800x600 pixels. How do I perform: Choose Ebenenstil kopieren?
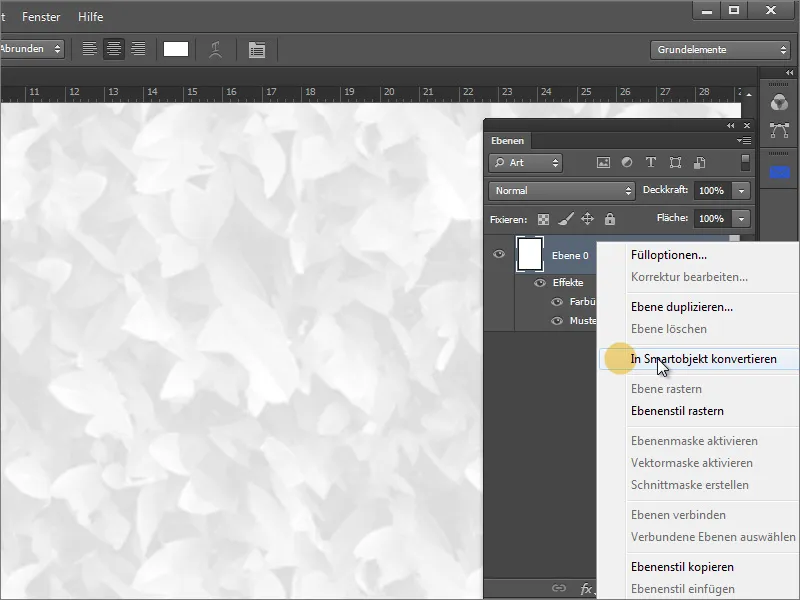682,567
